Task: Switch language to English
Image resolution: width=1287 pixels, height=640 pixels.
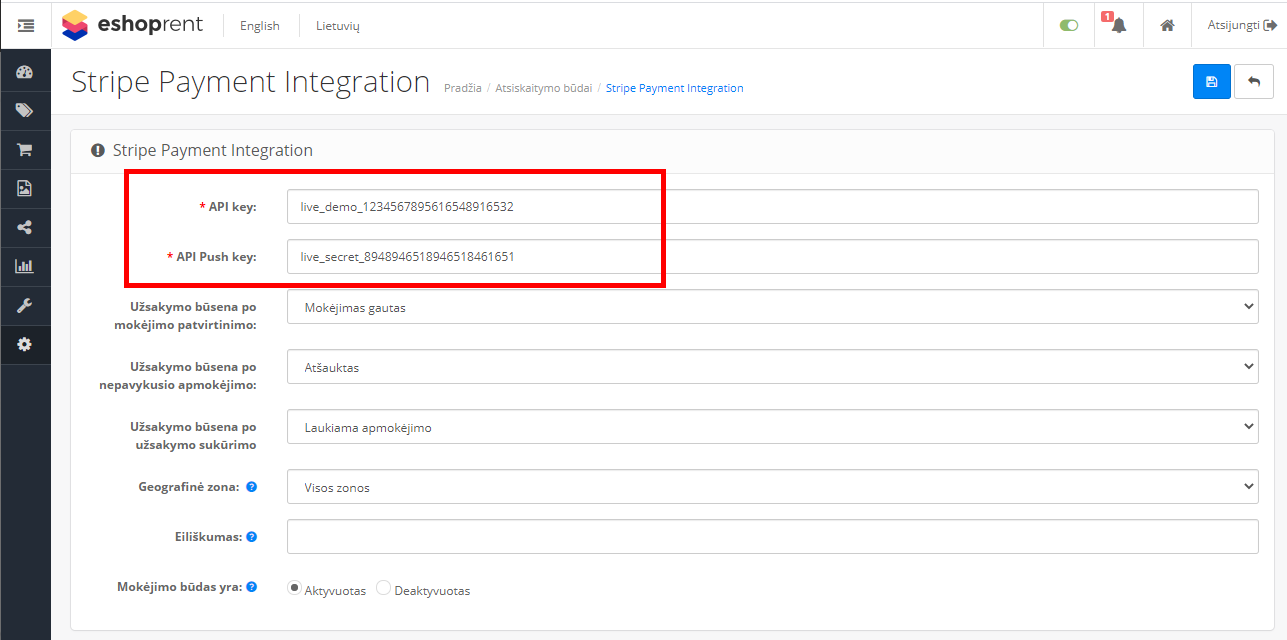Action: tap(260, 26)
